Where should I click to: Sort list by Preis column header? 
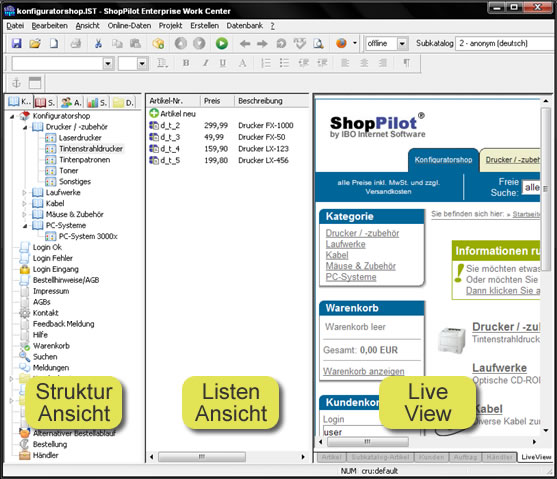[x=217, y=101]
